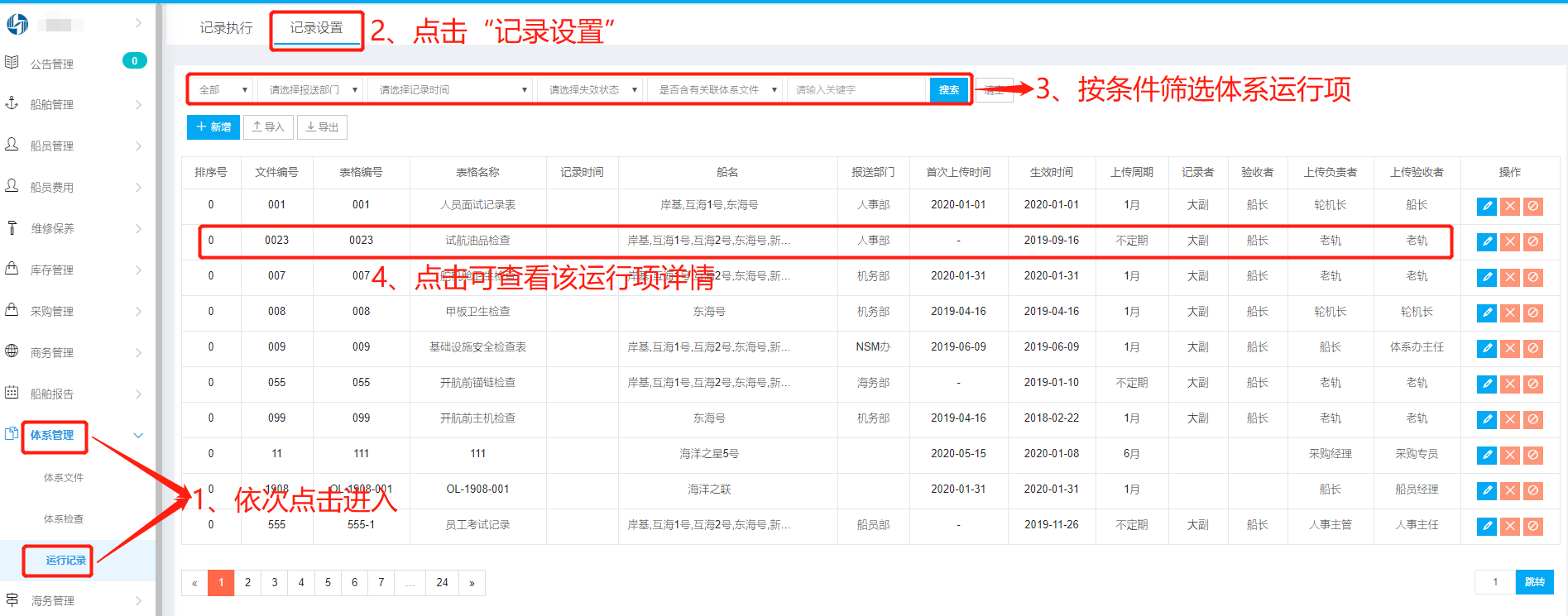The height and width of the screenshot is (616, 1568).
Task: Delete the 开航前主机检查 row
Action: 1509,419
